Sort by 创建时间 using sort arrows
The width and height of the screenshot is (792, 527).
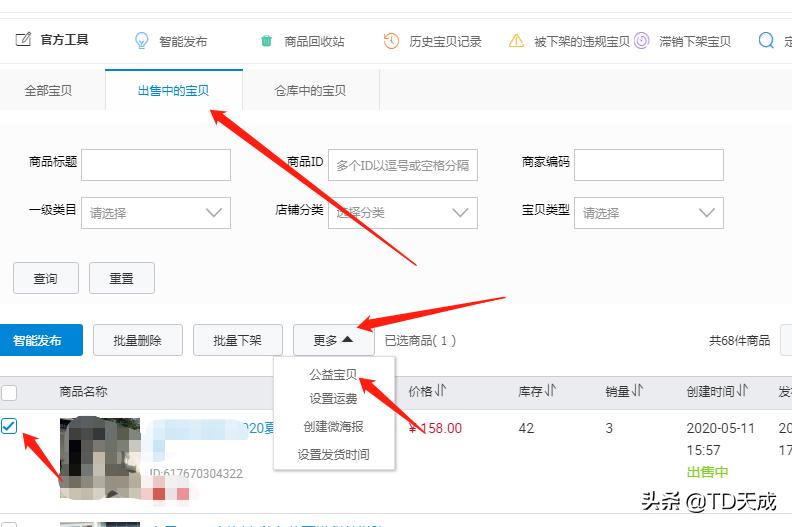[742, 391]
